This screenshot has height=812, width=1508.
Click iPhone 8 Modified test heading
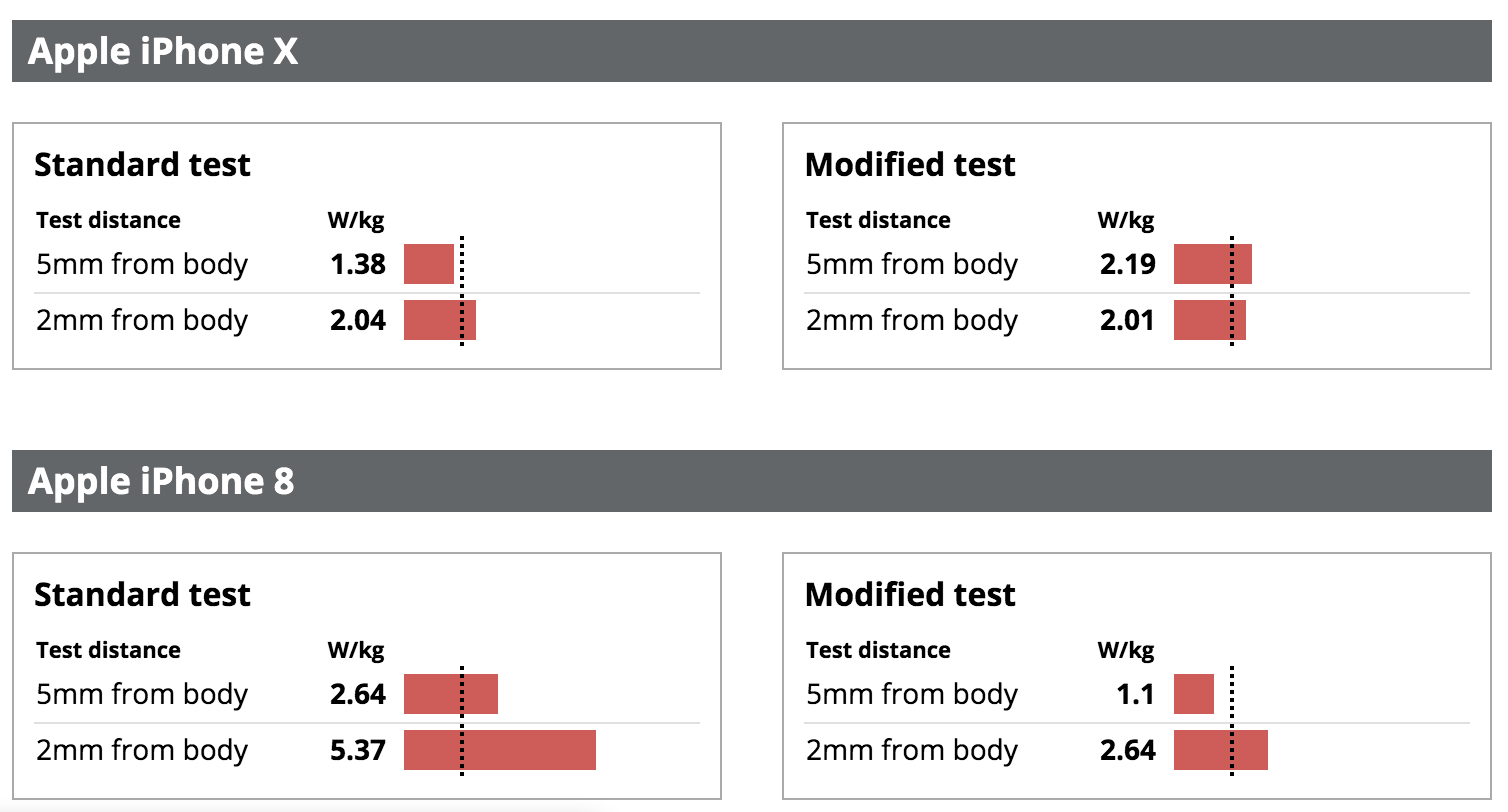pyautogui.click(x=910, y=594)
